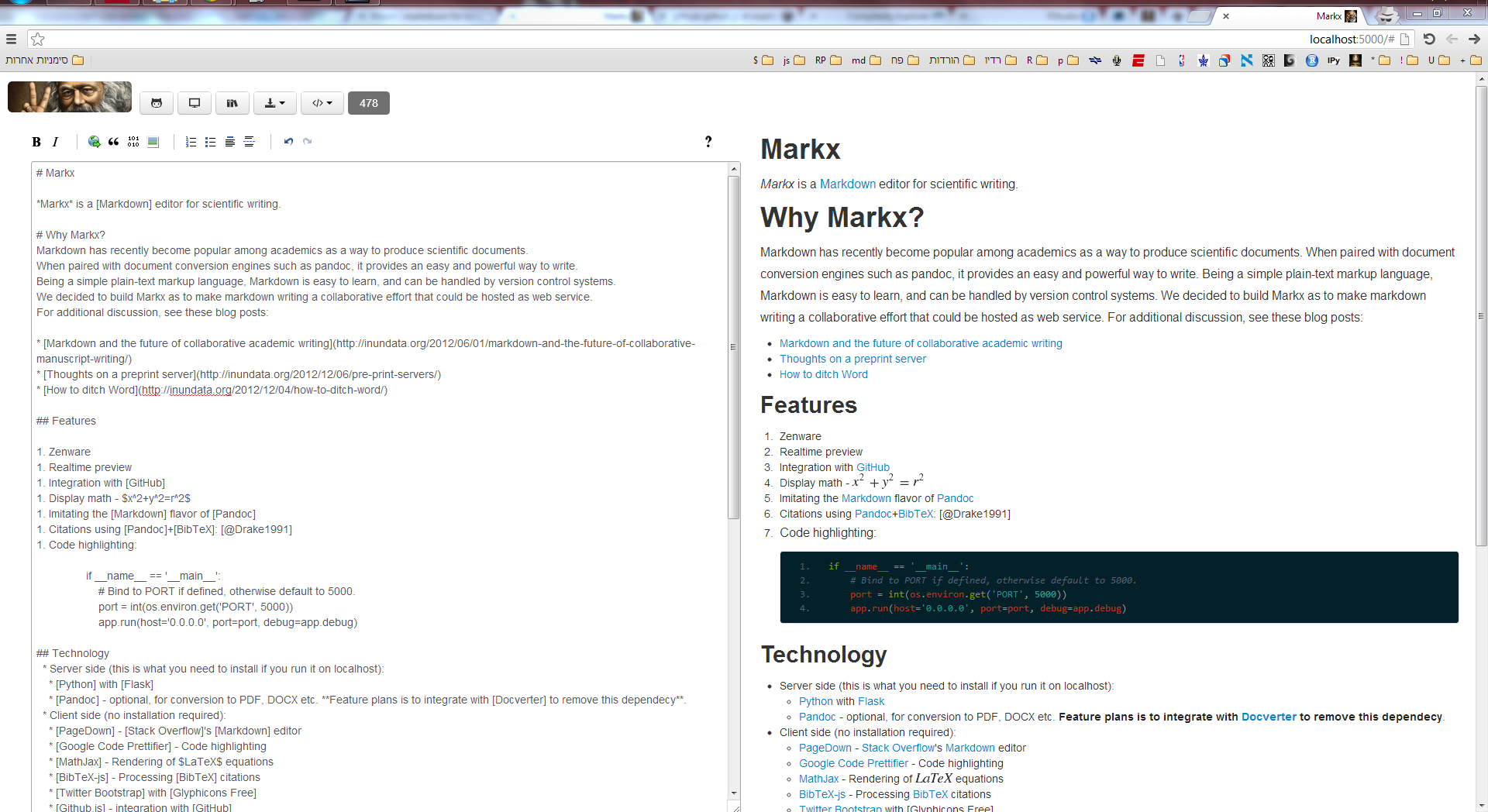Insert an image
Image resolution: width=1488 pixels, height=812 pixels.
[153, 142]
